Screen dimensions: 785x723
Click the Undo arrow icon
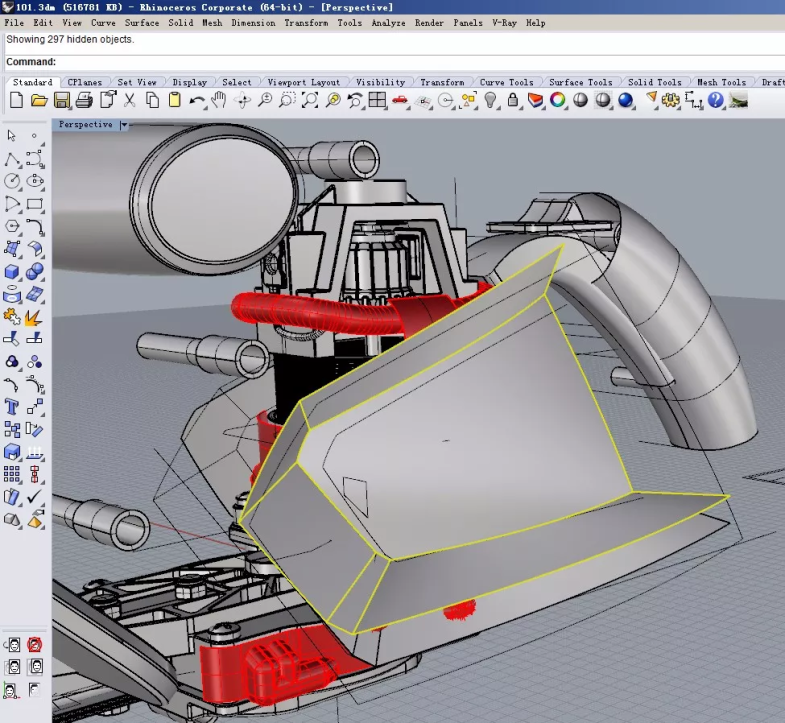(x=197, y=100)
